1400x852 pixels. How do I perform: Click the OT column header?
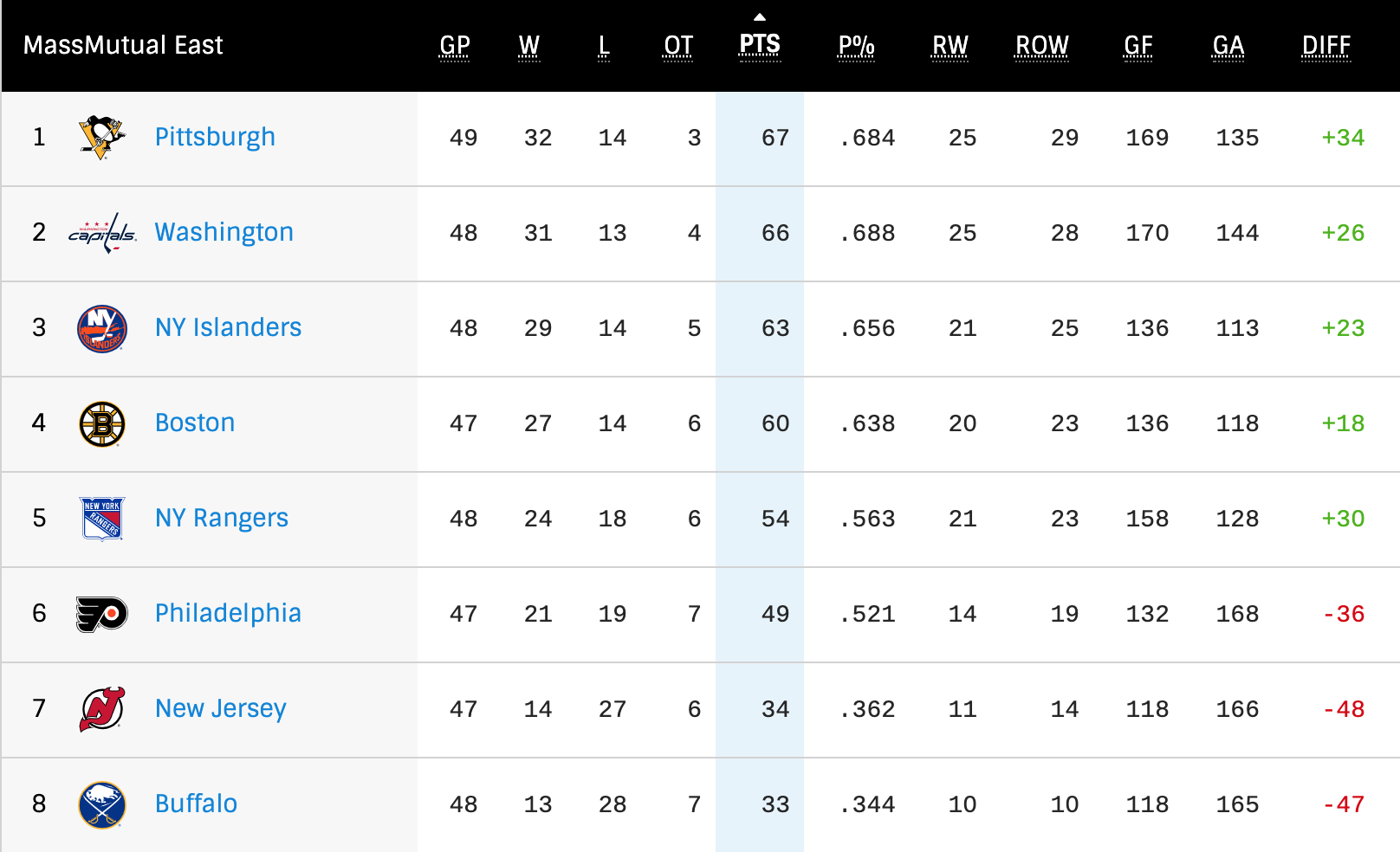678,46
